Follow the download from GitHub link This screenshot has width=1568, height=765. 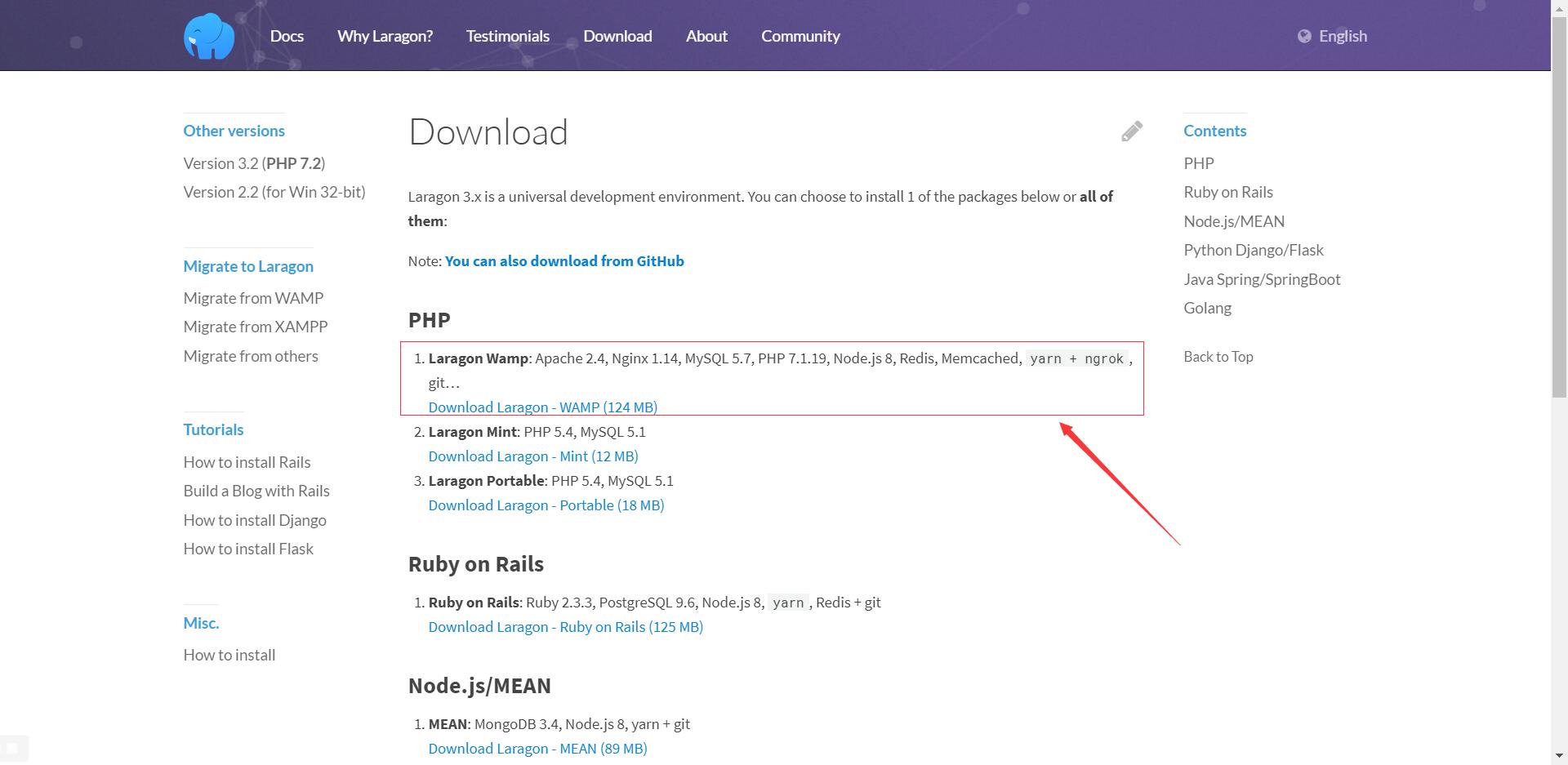[564, 261]
